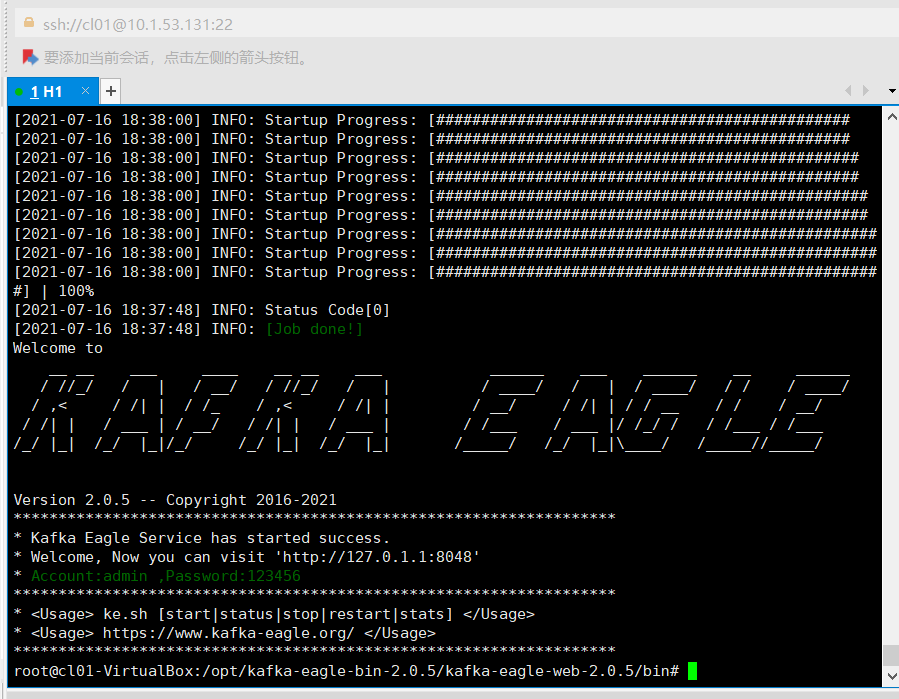
Task: Open a new tab with the plus button
Action: 111,91
